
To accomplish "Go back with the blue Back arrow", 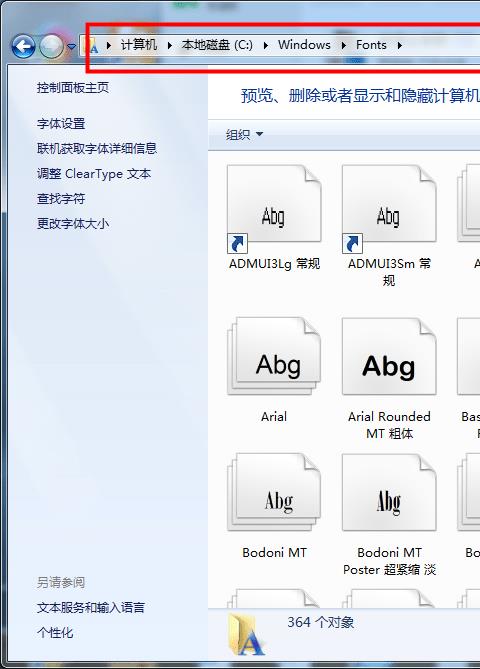I will pos(23,46).
